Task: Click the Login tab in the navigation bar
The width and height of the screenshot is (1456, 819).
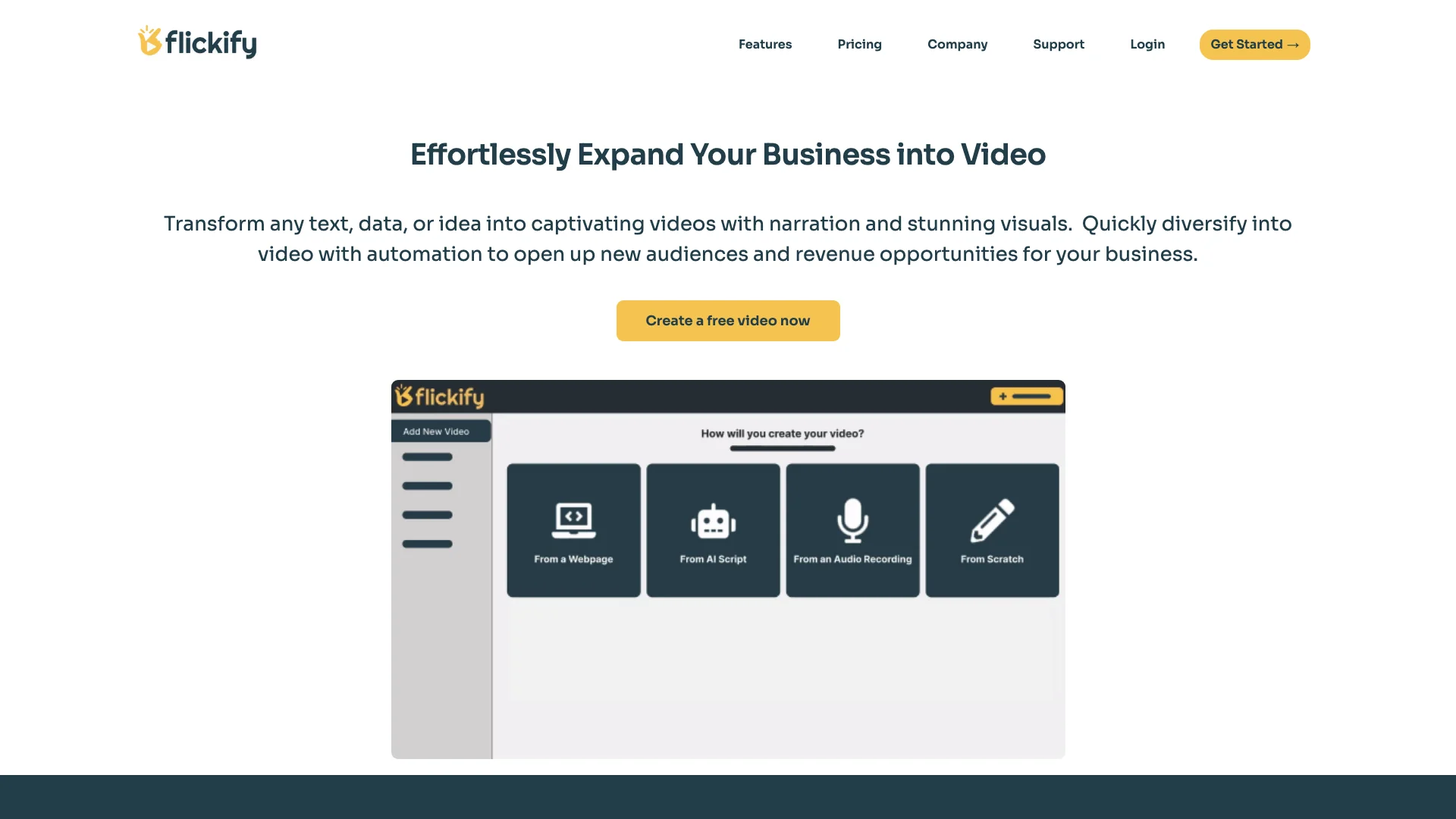Action: pyautogui.click(x=1147, y=44)
